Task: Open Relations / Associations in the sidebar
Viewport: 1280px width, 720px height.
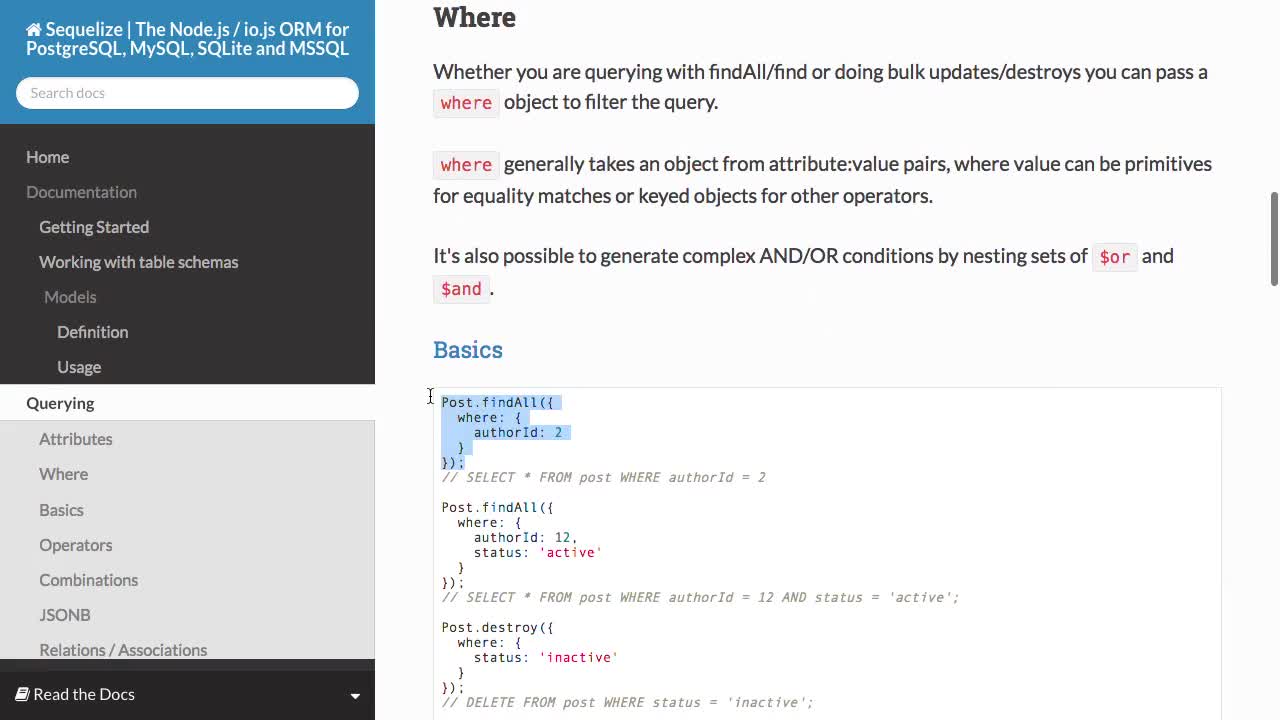Action: (123, 650)
